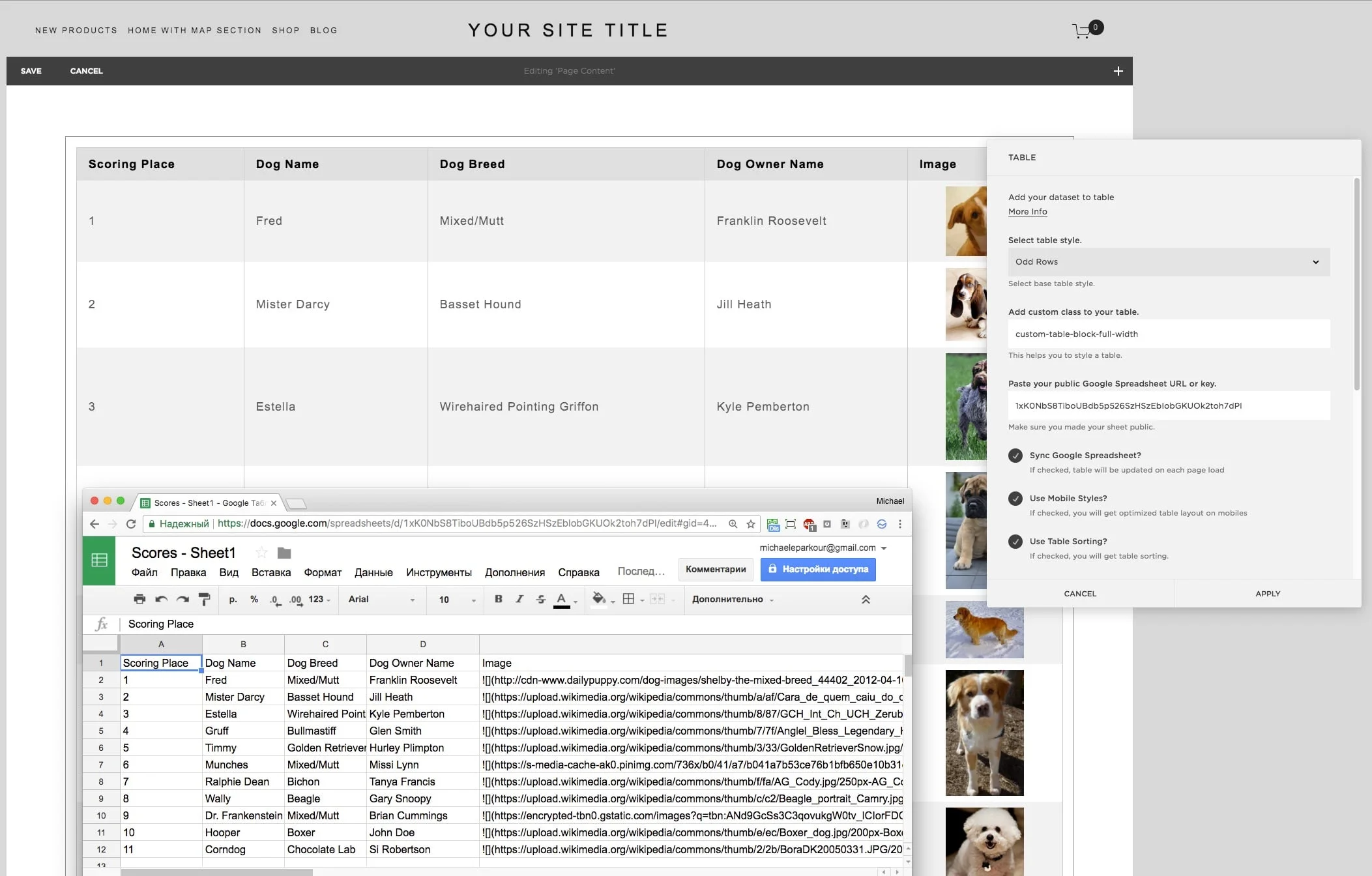Click the Google Spreadsheet URL input field
Image resolution: width=1372 pixels, height=876 pixels.
tap(1167, 405)
